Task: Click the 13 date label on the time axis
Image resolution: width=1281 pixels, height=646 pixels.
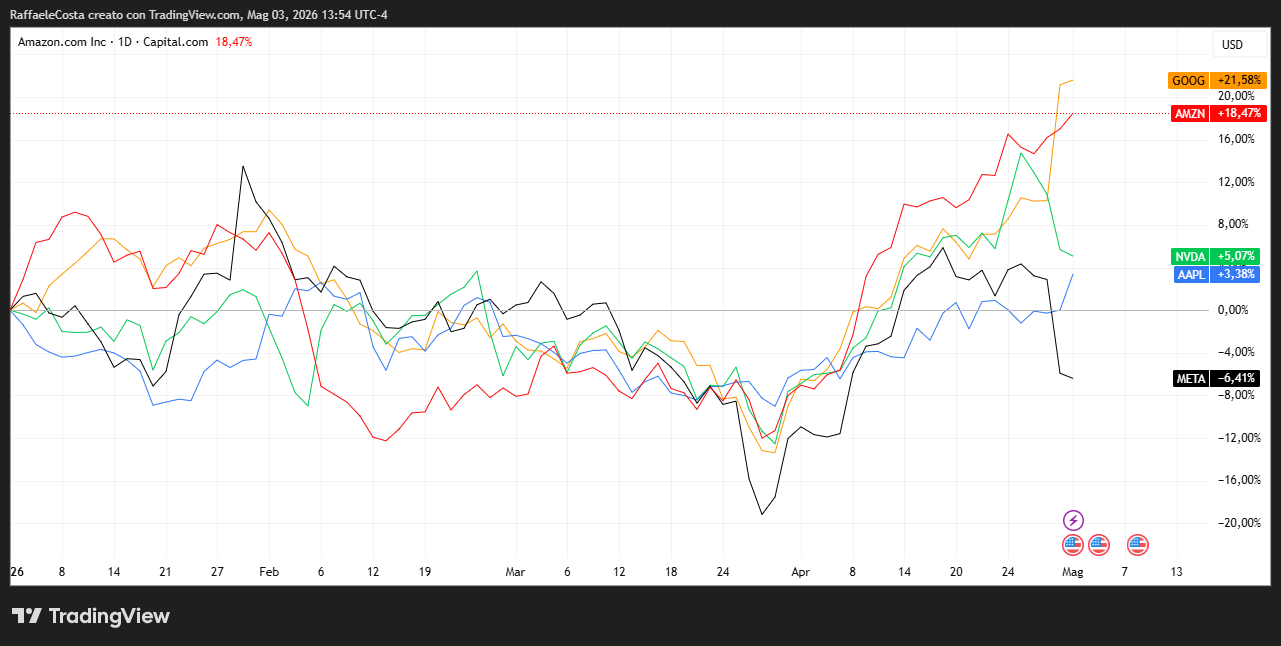Action: 1176,573
